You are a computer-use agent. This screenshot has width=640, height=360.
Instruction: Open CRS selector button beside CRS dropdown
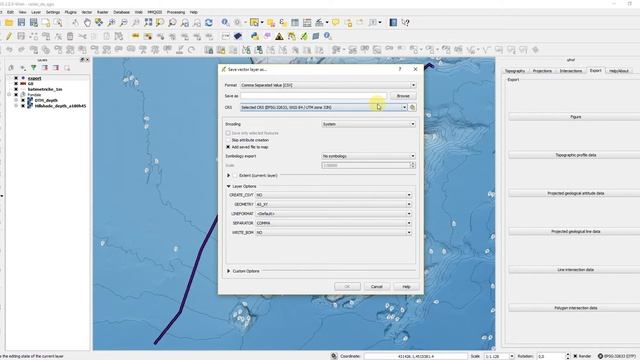pyautogui.click(x=412, y=107)
